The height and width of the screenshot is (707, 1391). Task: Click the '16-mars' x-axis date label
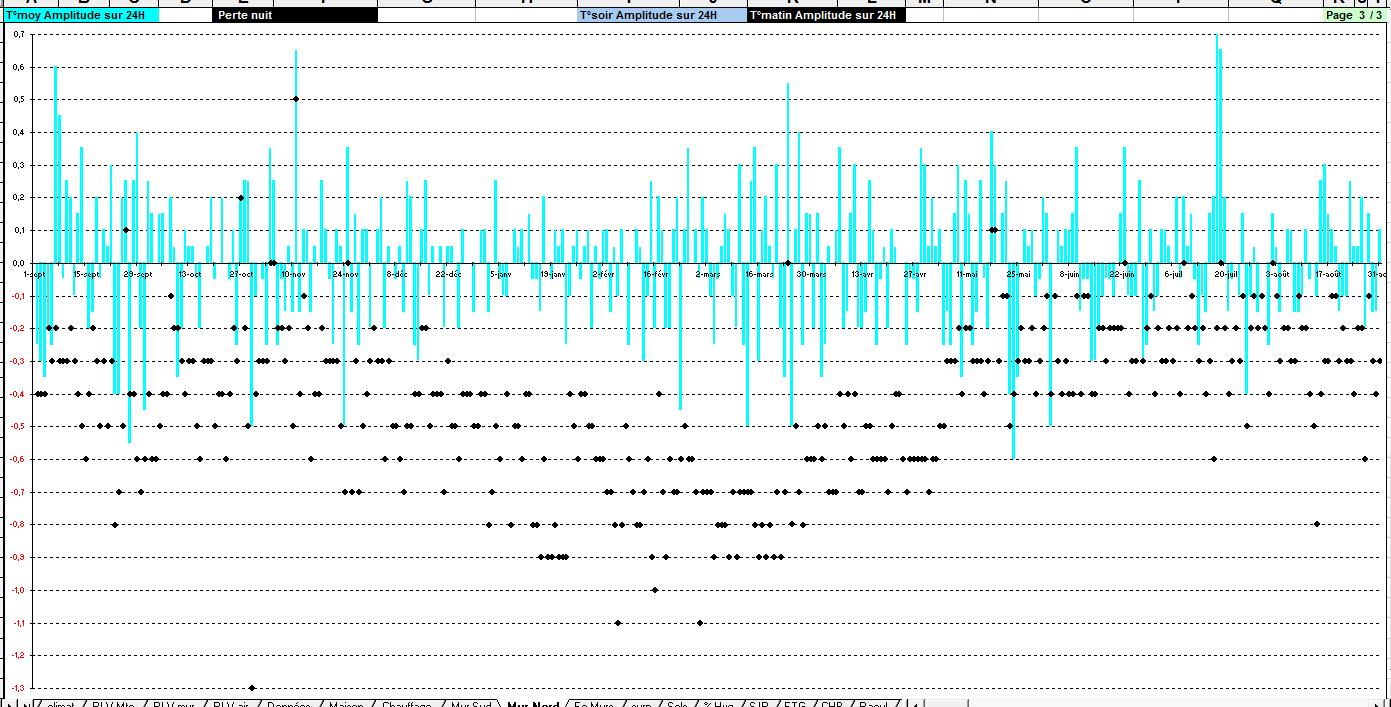coord(760,273)
